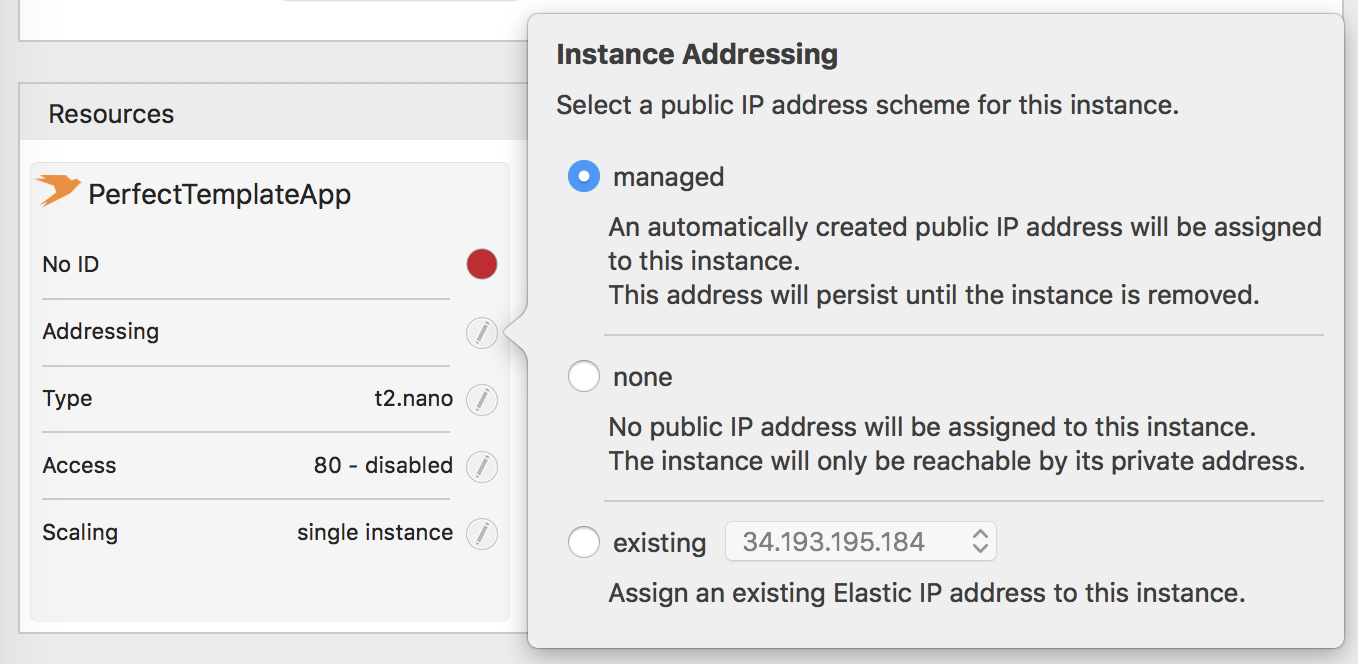Click the Access row label

79,466
